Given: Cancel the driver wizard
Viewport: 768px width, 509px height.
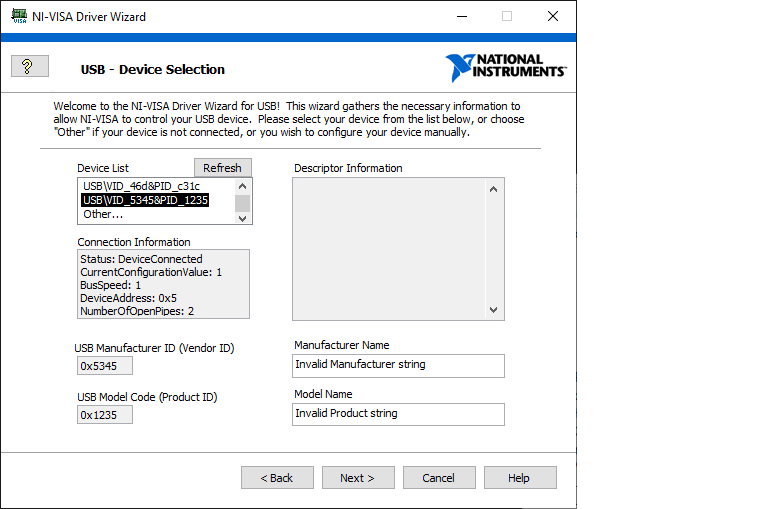Looking at the screenshot, I should 439,478.
